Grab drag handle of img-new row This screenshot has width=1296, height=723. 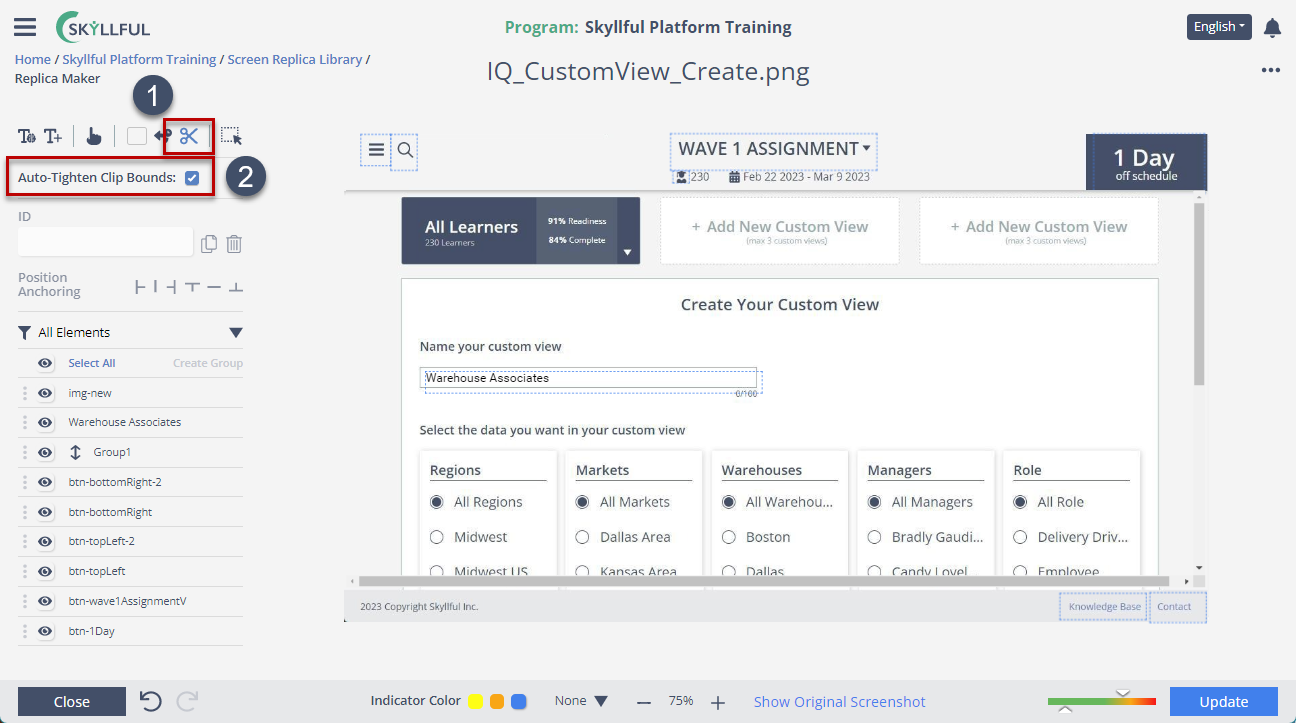(25, 393)
